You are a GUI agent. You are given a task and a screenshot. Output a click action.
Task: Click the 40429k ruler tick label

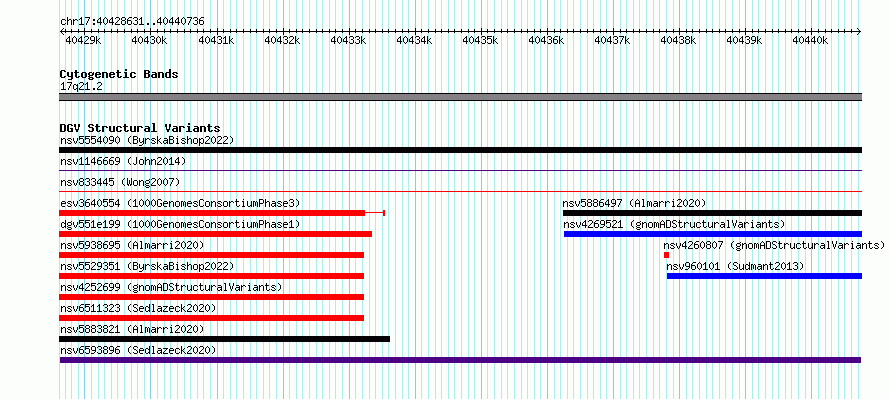[x=83, y=40]
